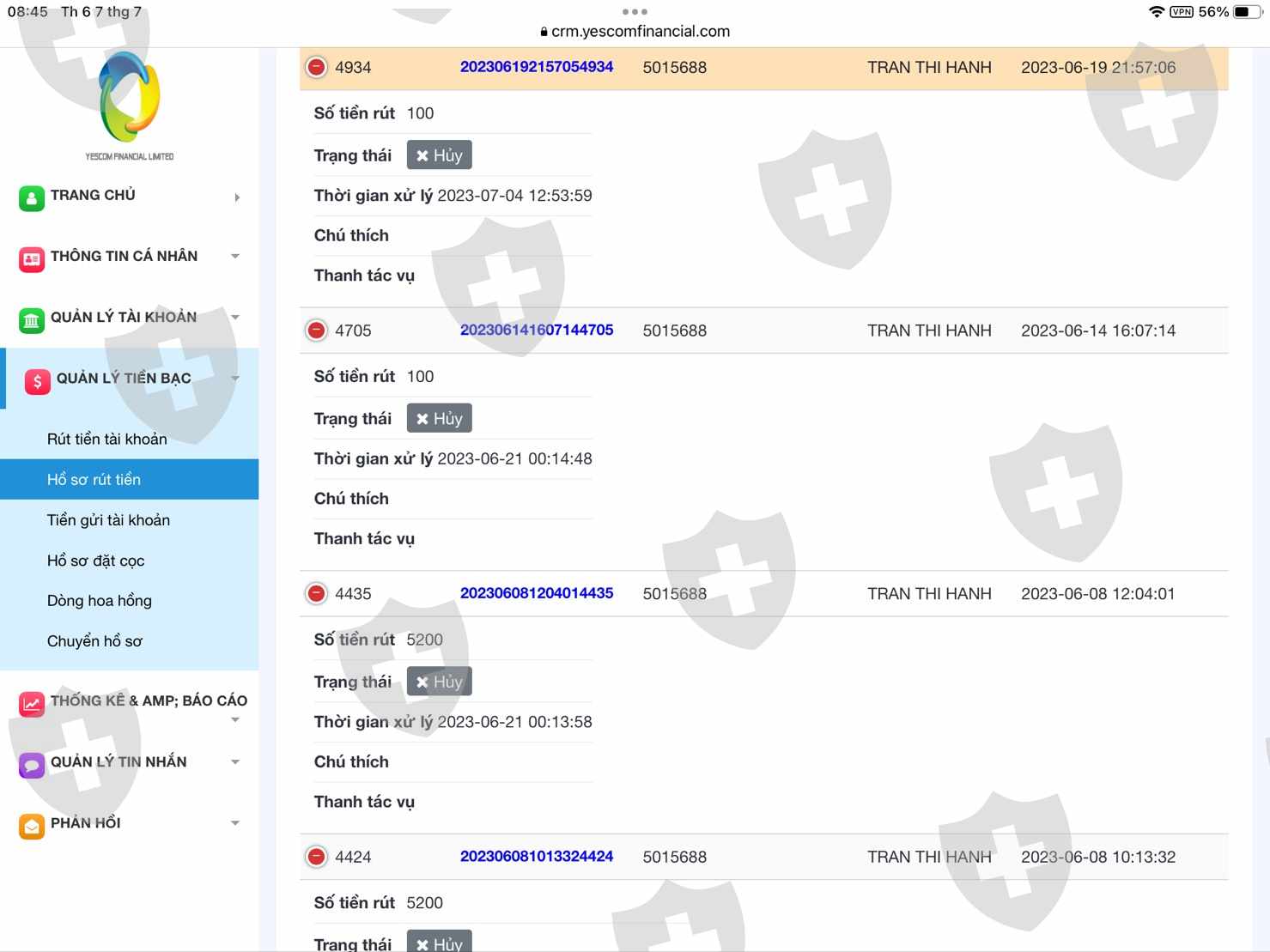Collapse record 4705 with the red minus toggle
This screenshot has height=952, width=1270.
(317, 330)
